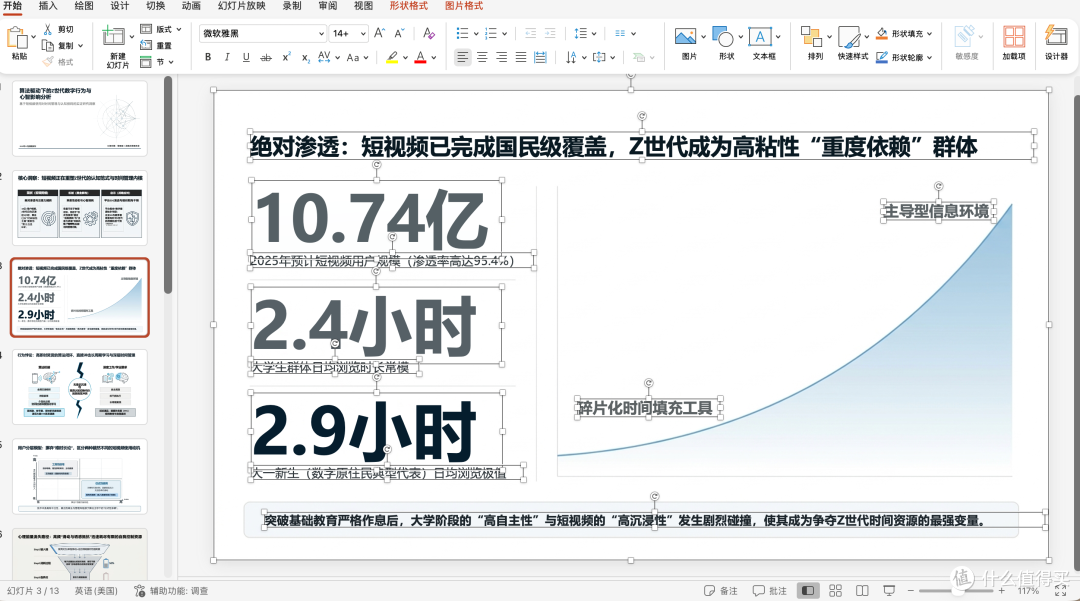
Task: Click the text direction icon
Action: 571,58
